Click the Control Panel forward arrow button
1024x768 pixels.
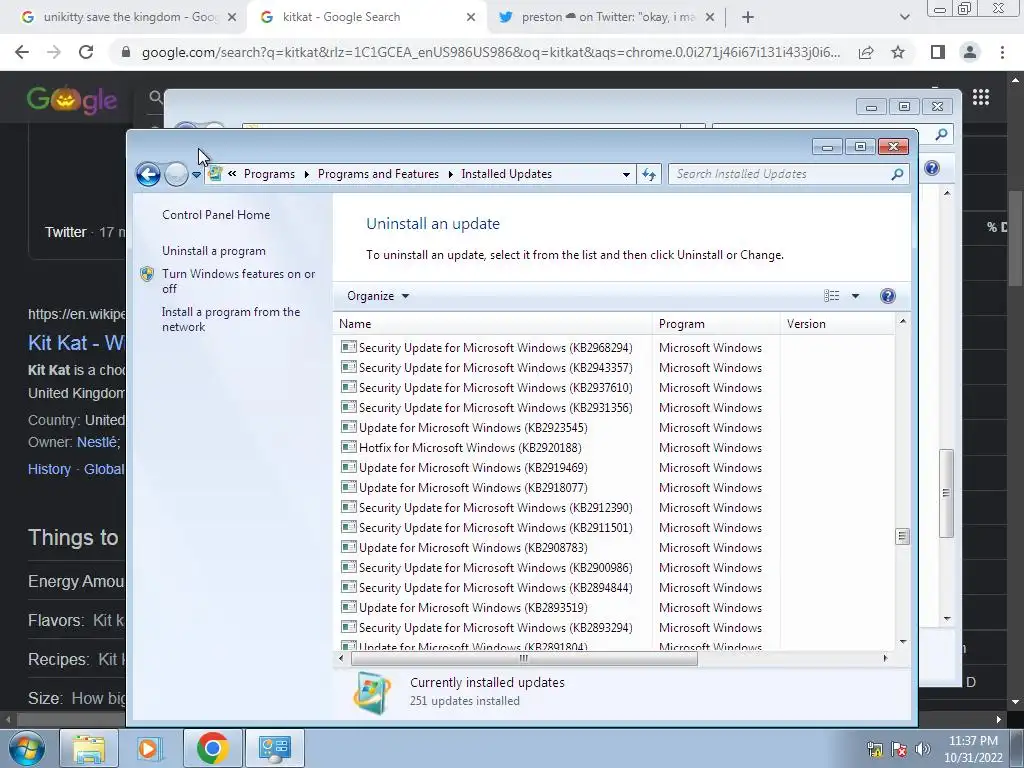[176, 174]
